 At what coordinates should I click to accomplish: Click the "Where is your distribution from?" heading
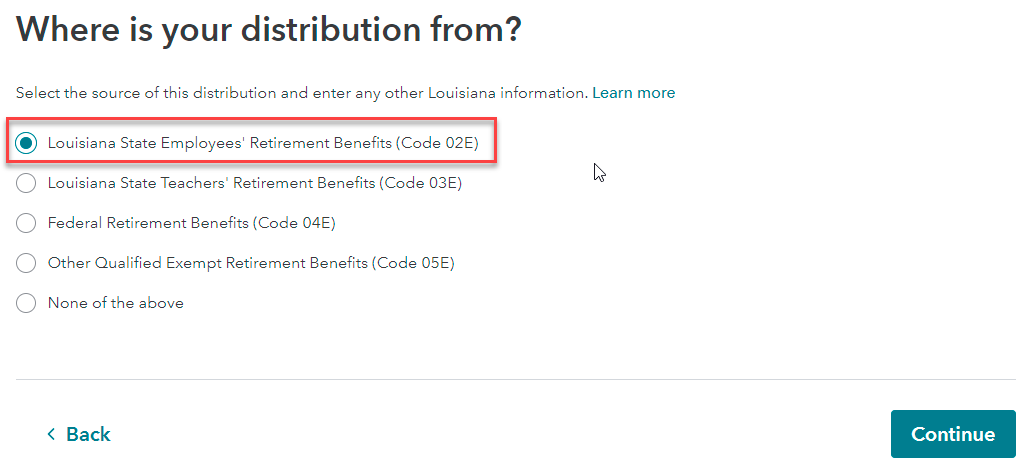pos(269,30)
